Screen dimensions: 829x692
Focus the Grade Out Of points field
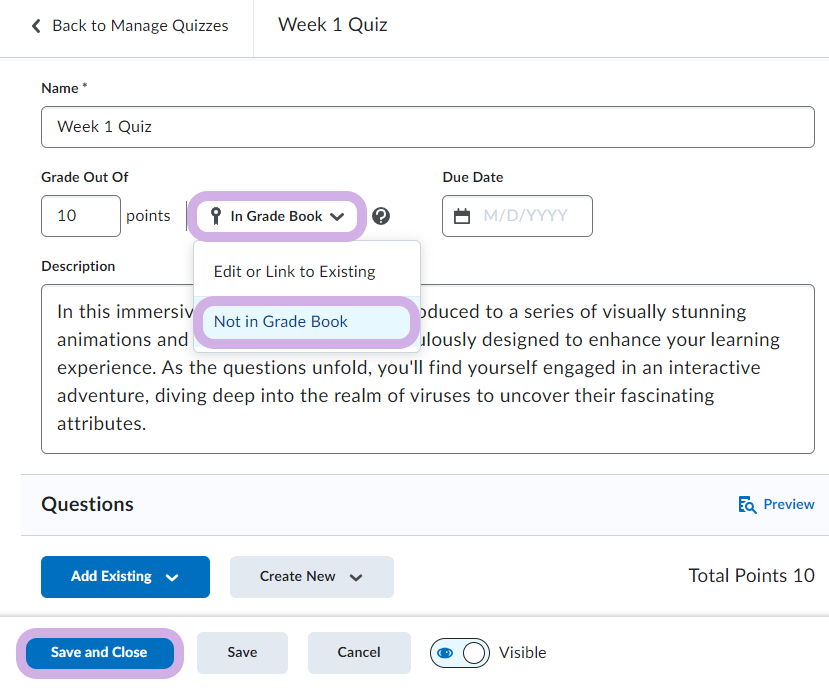pyautogui.click(x=80, y=216)
